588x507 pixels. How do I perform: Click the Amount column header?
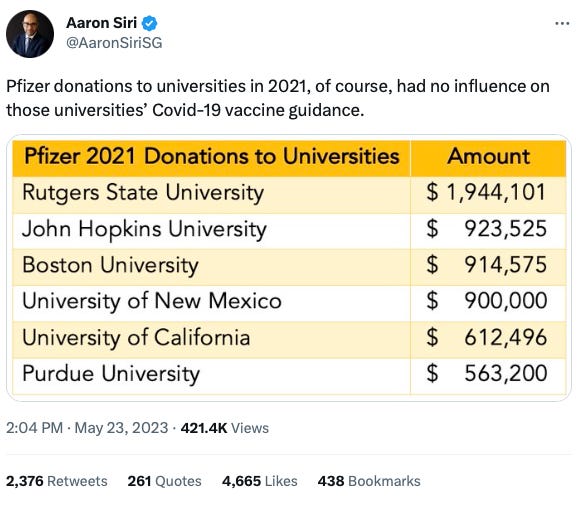488,158
